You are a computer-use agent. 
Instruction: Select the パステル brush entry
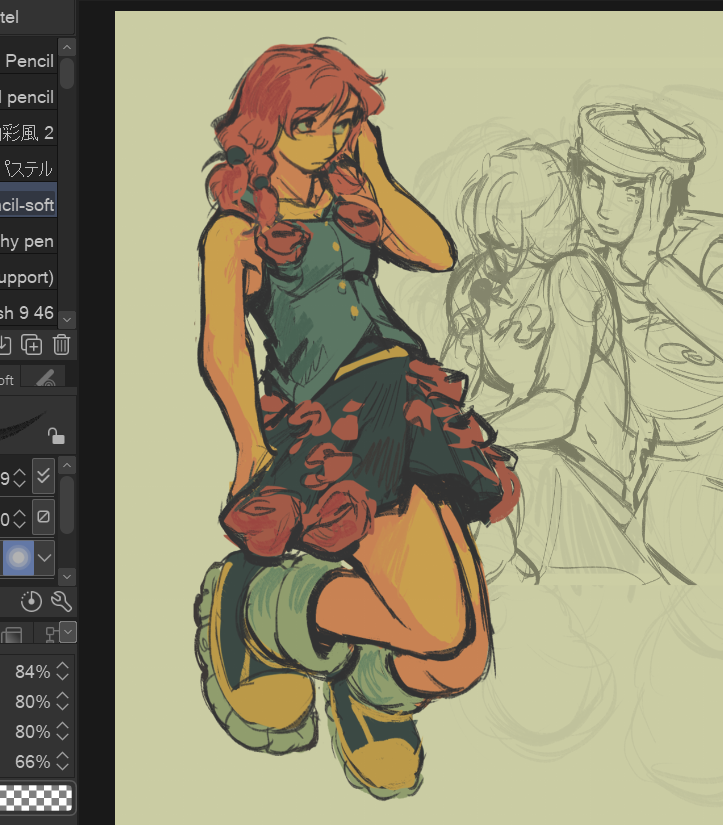click(x=28, y=169)
